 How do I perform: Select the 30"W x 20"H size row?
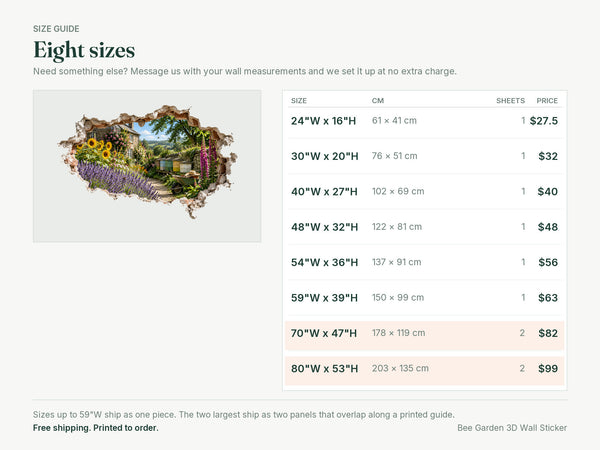point(425,156)
